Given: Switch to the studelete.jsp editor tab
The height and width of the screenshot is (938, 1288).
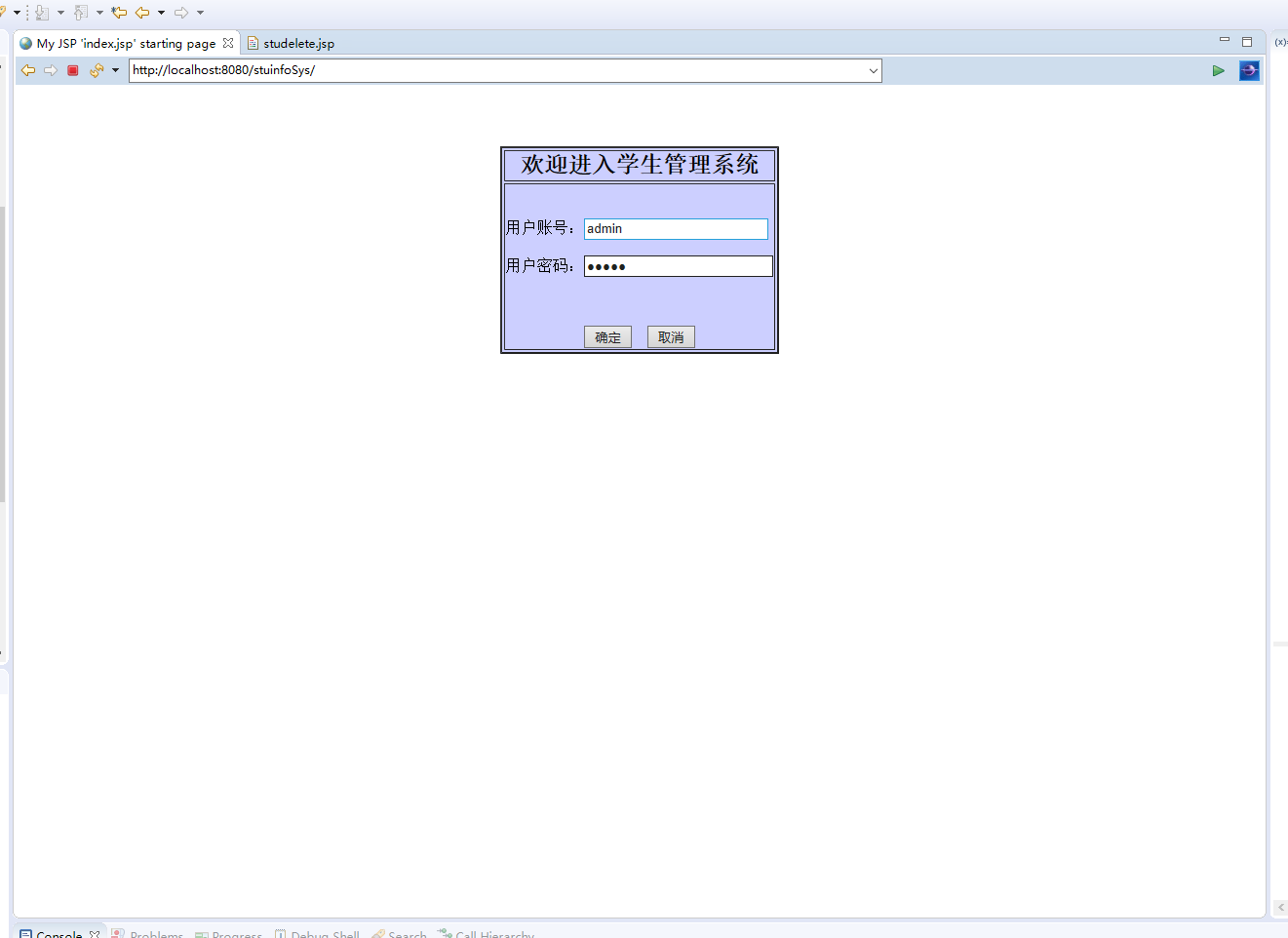Looking at the screenshot, I should click(x=291, y=43).
